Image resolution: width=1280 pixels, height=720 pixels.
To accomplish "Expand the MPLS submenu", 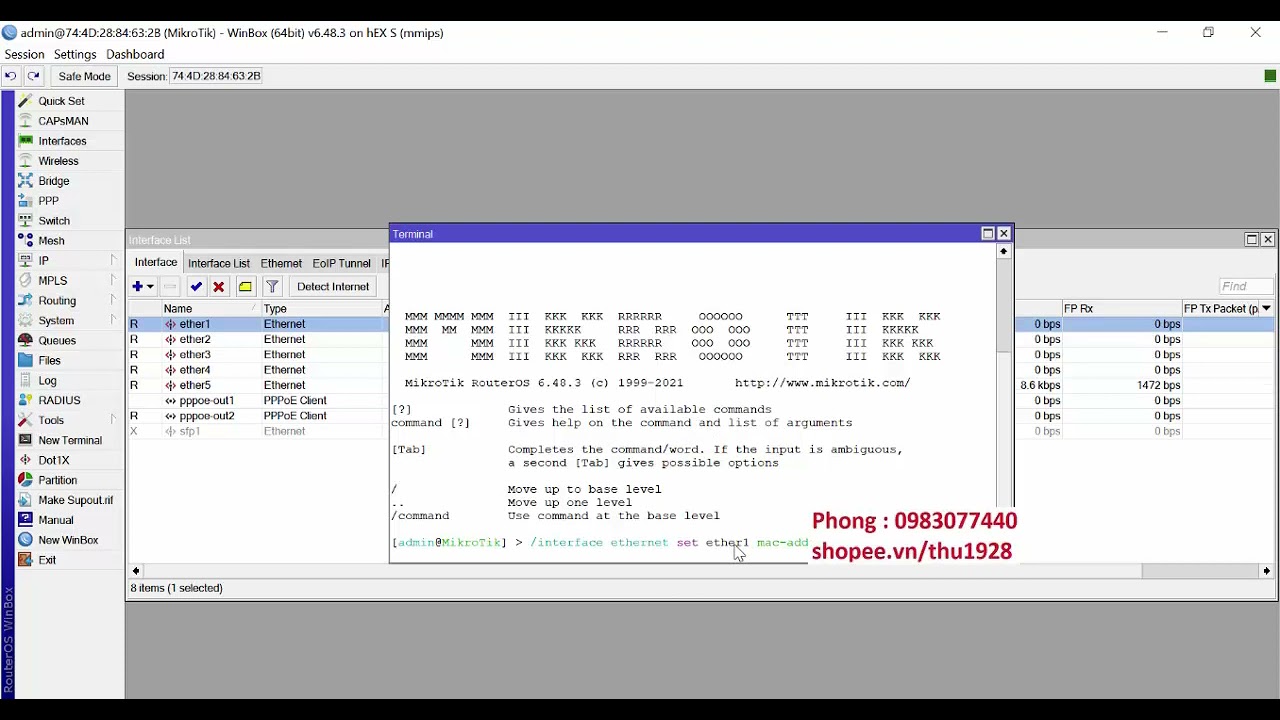I will tap(113, 280).
